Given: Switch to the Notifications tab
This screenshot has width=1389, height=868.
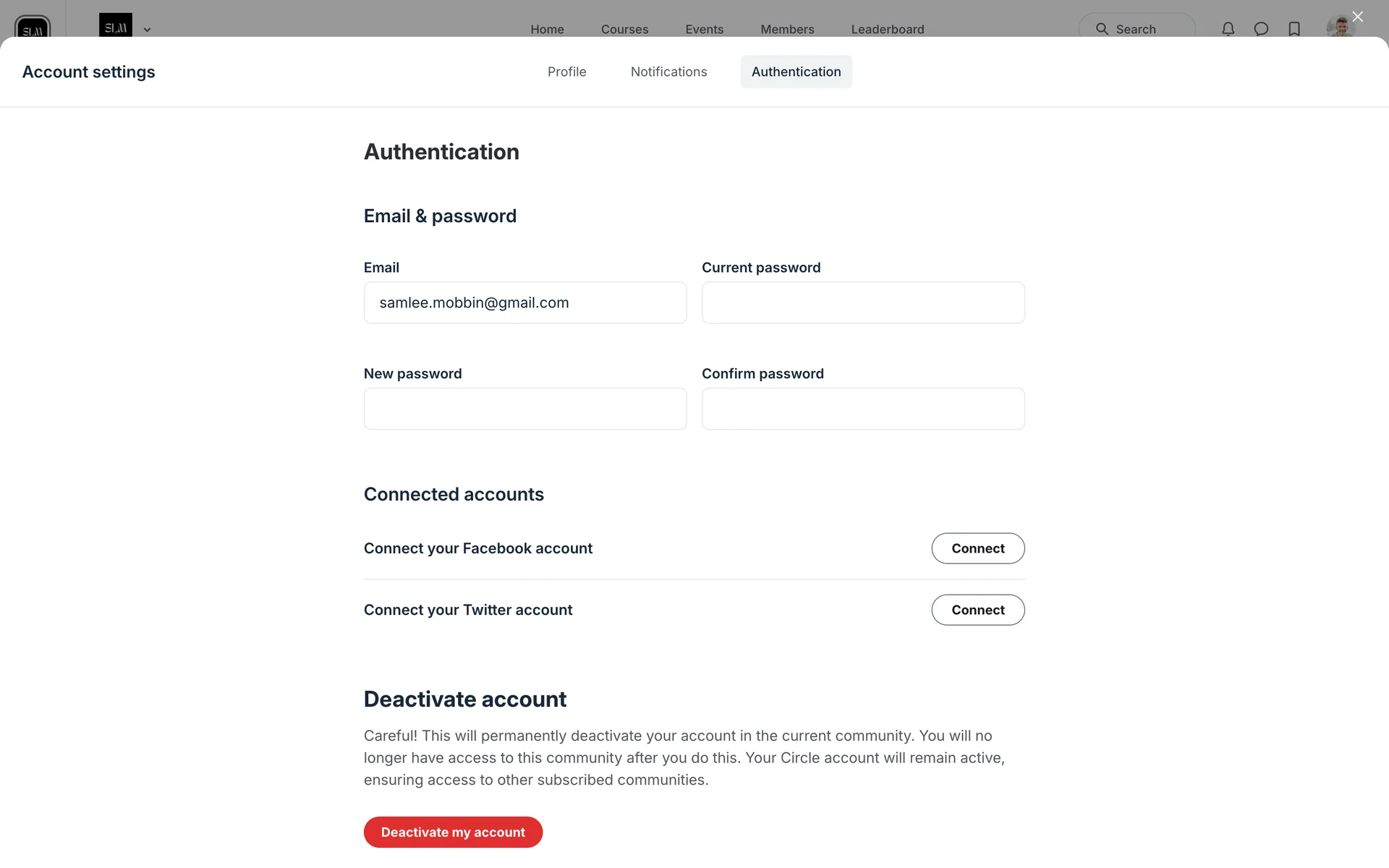Looking at the screenshot, I should [668, 72].
